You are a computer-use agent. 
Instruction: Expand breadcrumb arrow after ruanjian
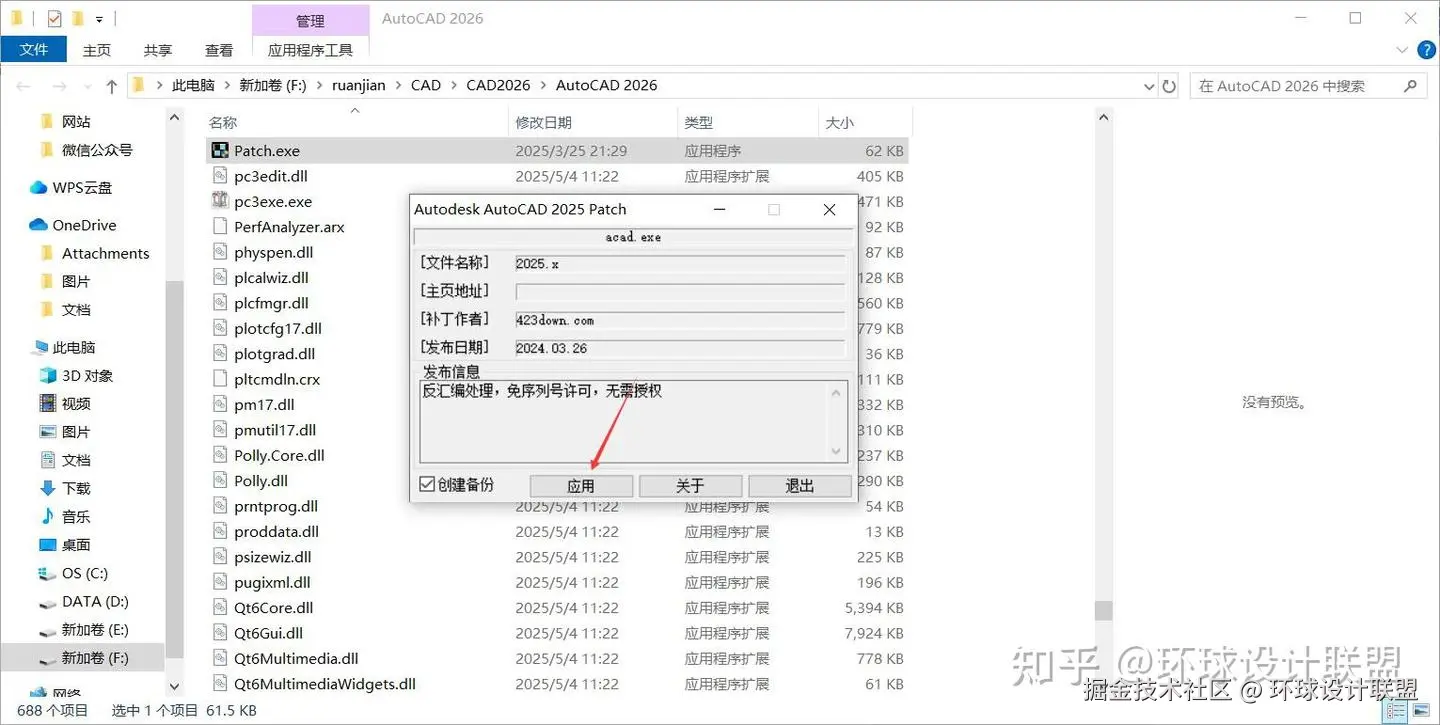(x=398, y=86)
